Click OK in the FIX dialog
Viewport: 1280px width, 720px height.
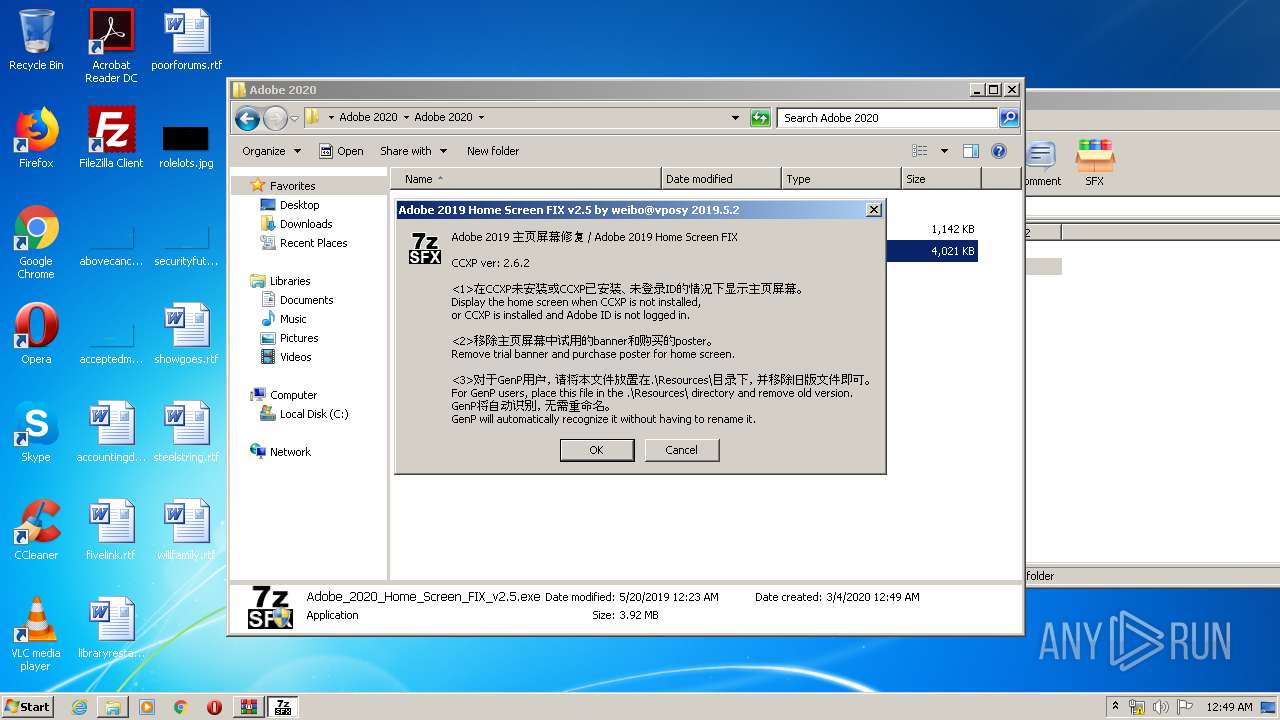point(596,450)
